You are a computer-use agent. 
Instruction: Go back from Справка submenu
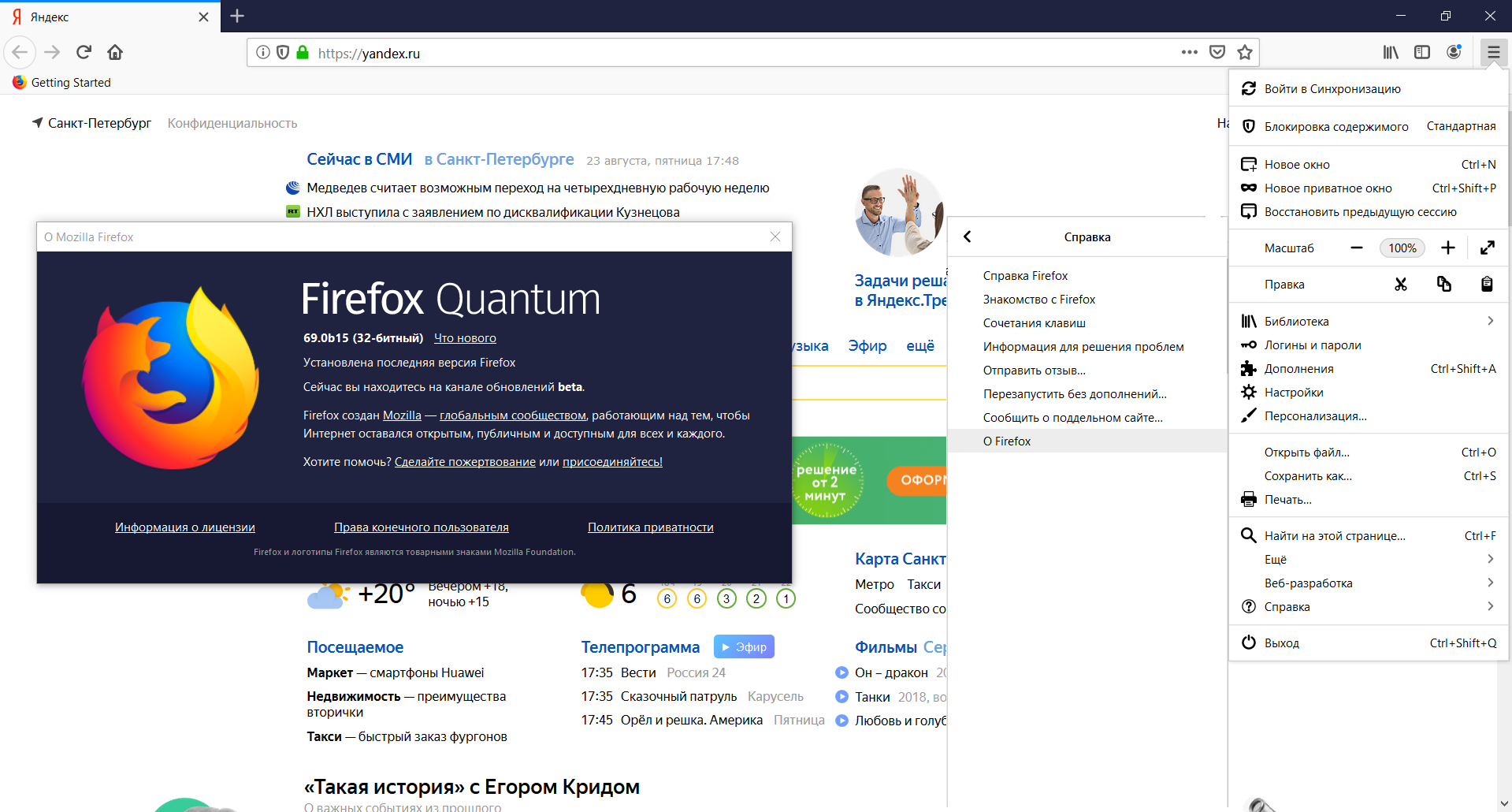pos(968,237)
